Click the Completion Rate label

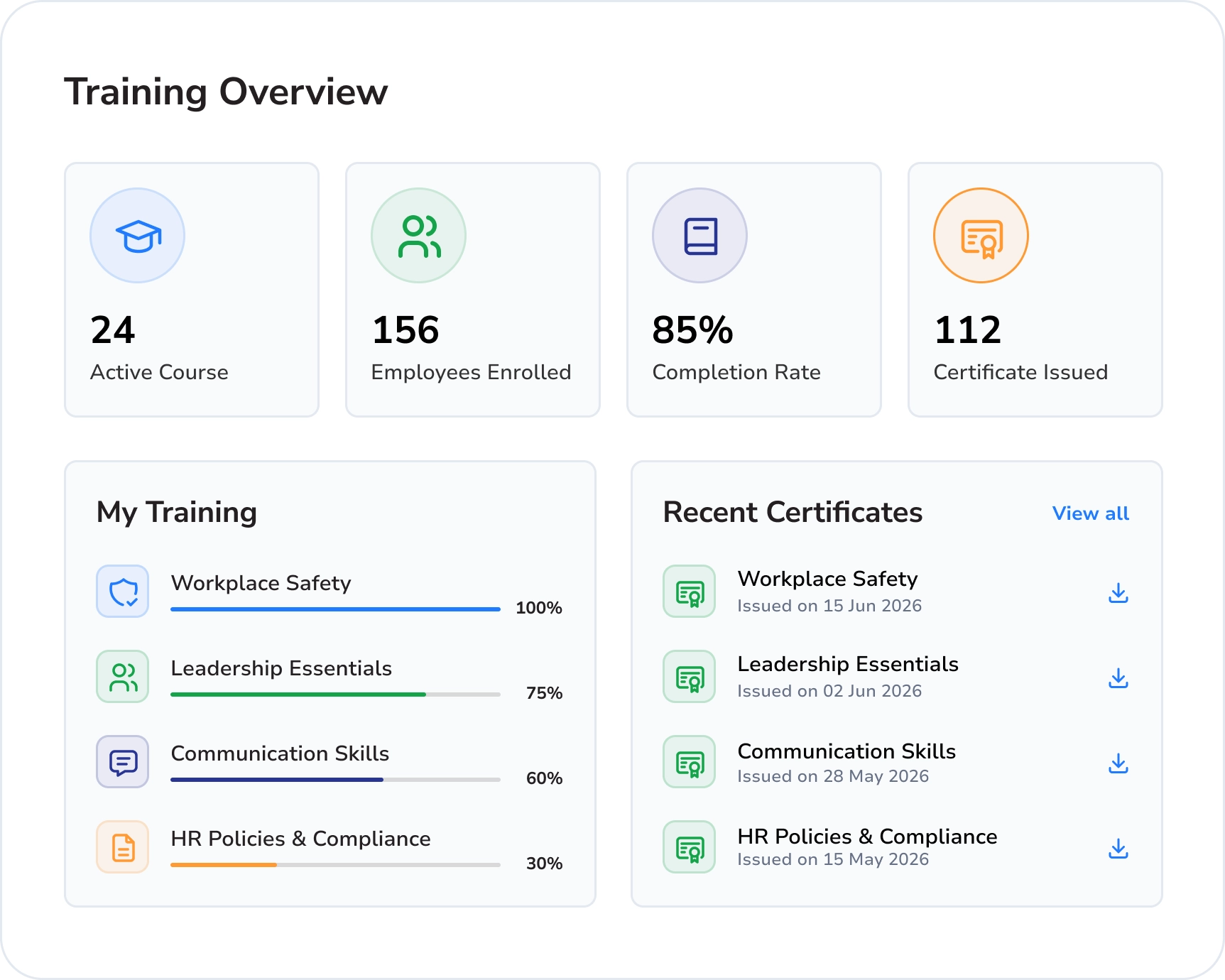point(736,372)
